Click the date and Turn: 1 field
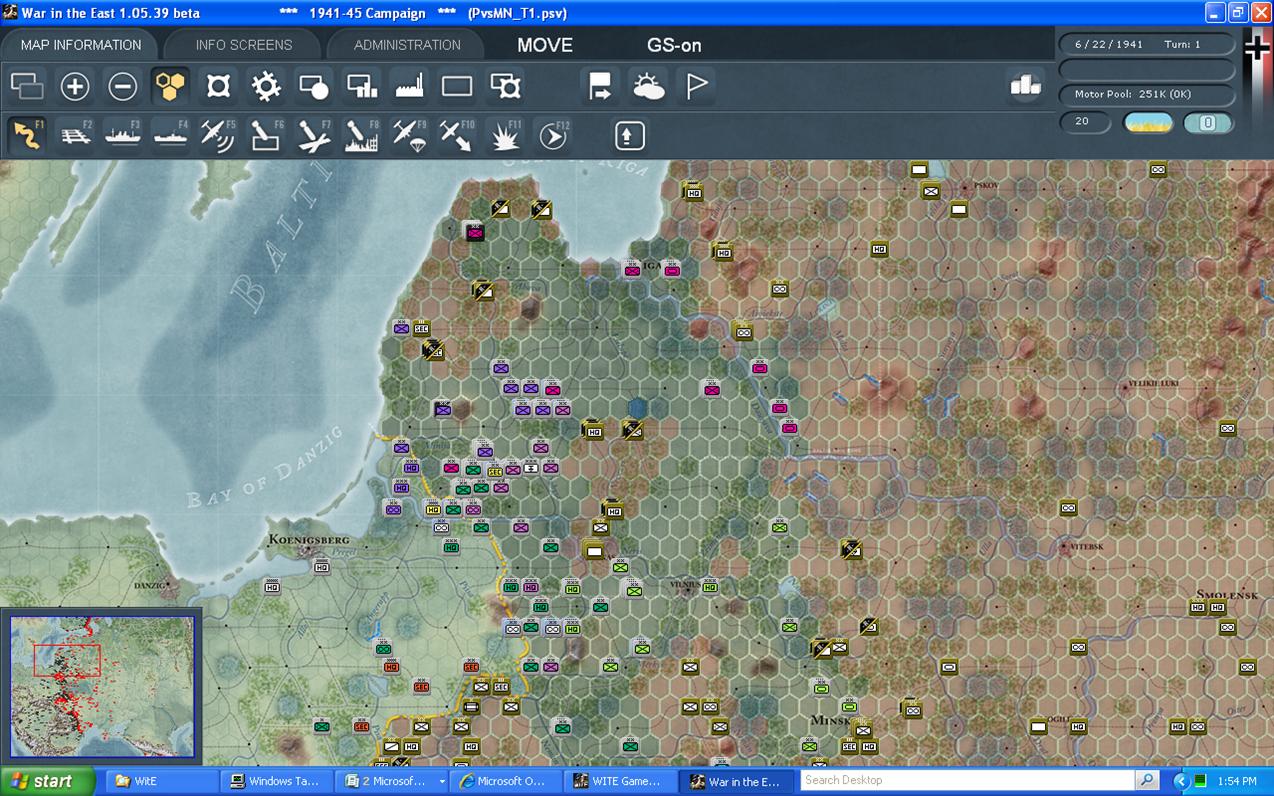 point(1147,45)
